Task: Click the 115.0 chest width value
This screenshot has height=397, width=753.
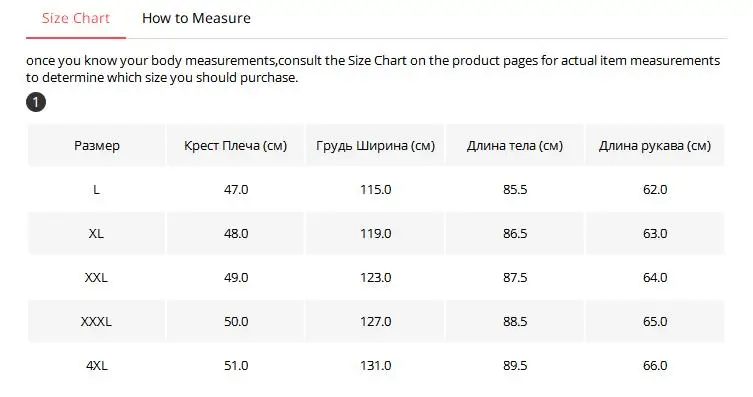Action: tap(376, 190)
